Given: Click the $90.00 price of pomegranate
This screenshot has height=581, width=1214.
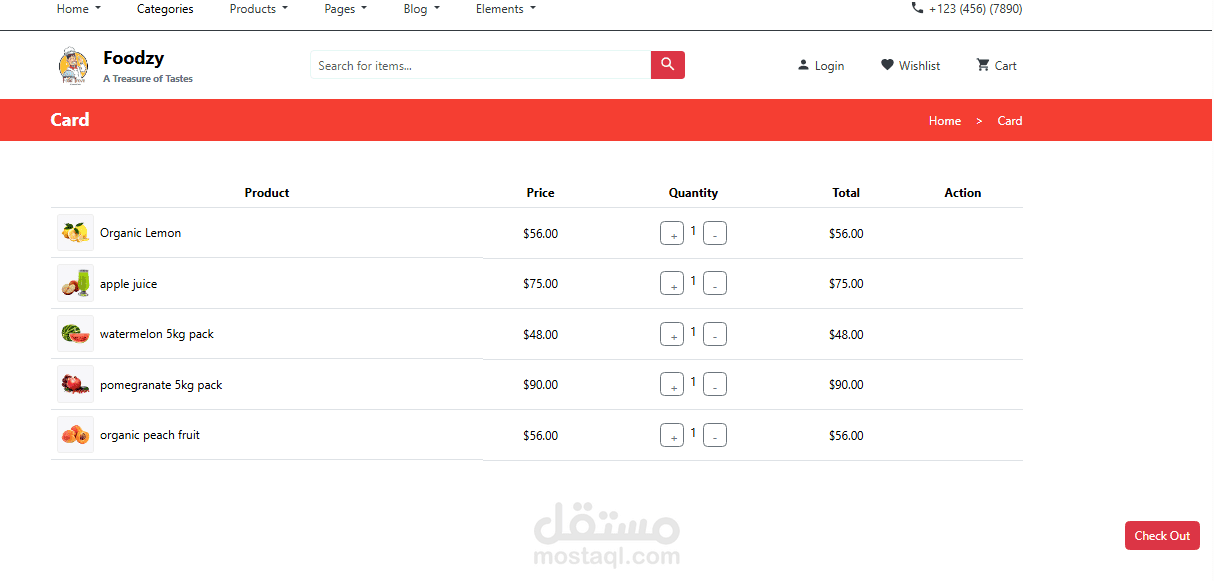Looking at the screenshot, I should [540, 385].
